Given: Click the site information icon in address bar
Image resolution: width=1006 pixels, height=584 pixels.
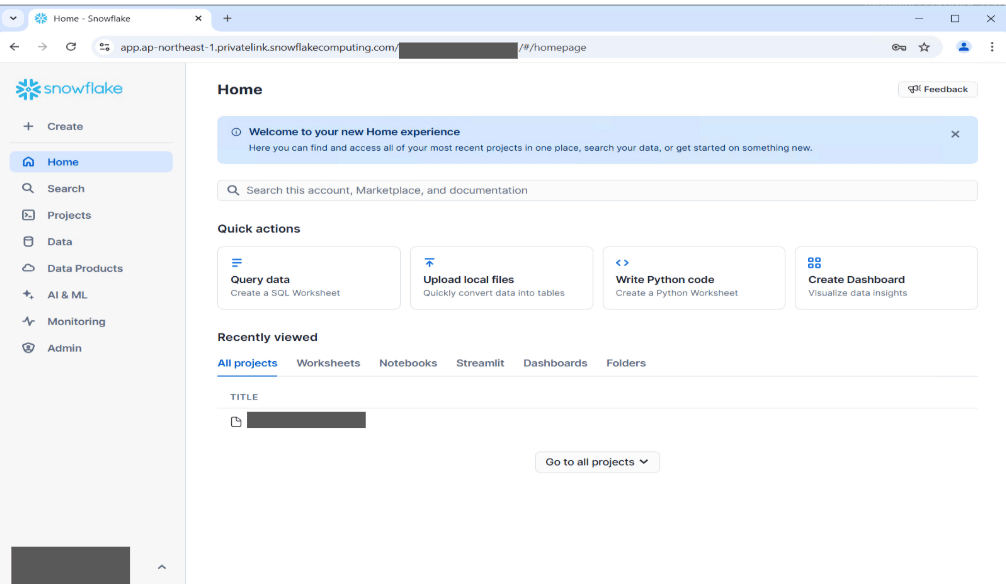Looking at the screenshot, I should click(x=105, y=47).
